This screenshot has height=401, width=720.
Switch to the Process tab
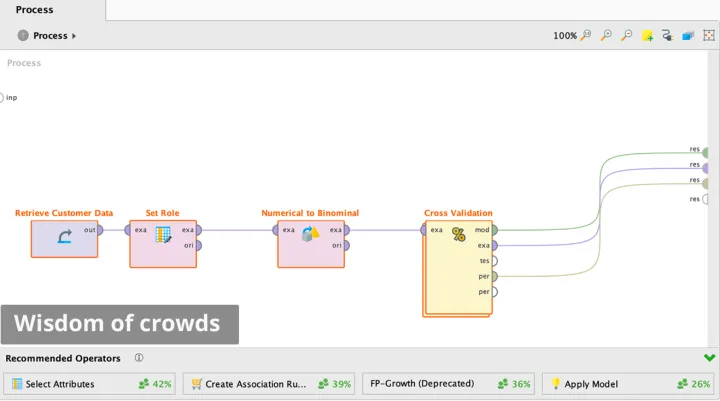pyautogui.click(x=35, y=10)
